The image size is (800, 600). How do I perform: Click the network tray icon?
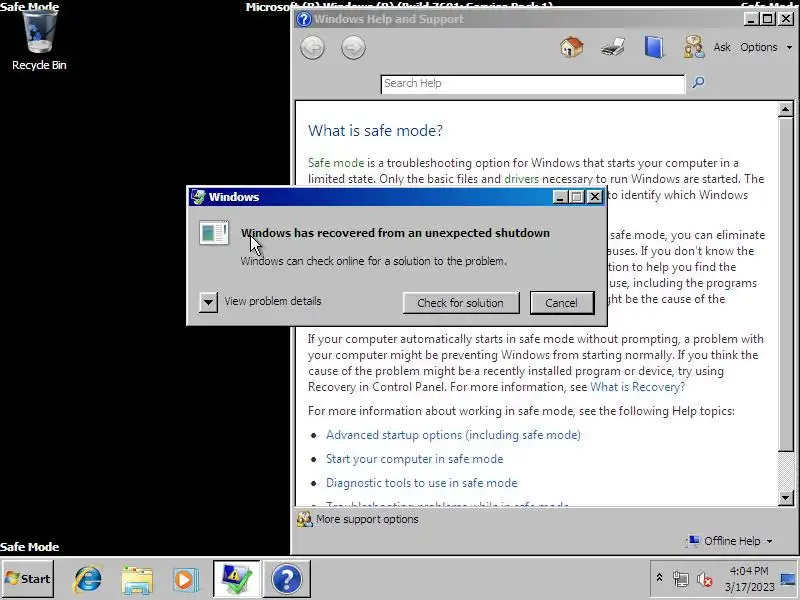[x=680, y=579]
